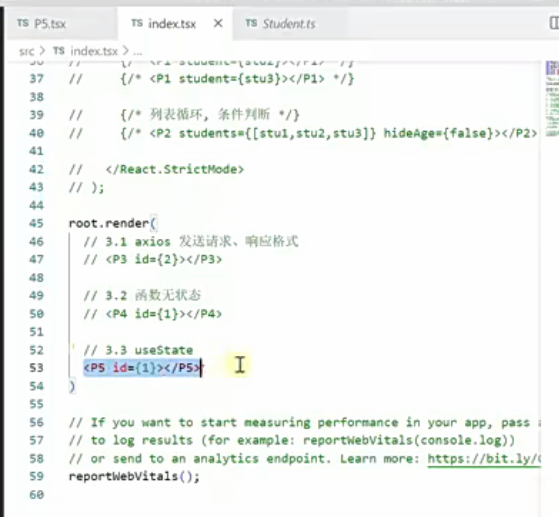Click the minimap on the right edge
The width and height of the screenshot is (559, 517).
tap(552, 98)
